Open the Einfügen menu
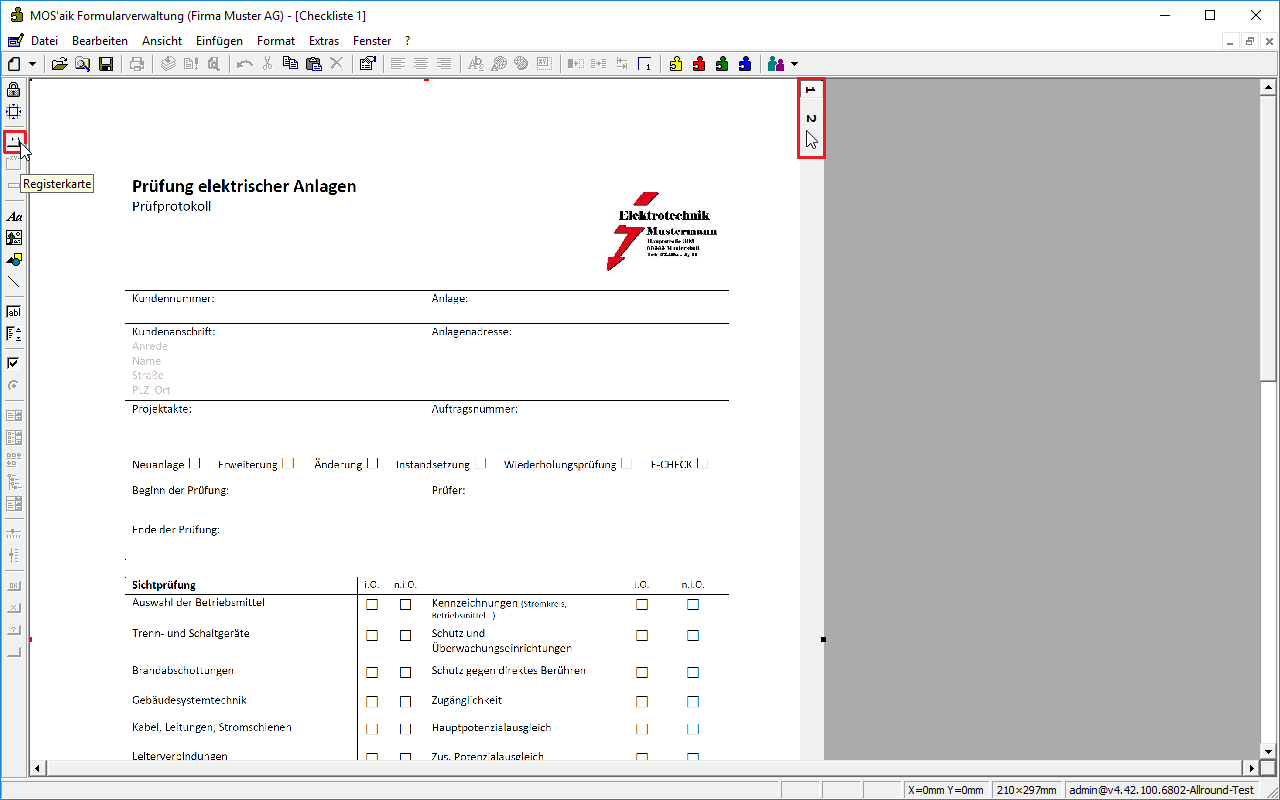 219,41
